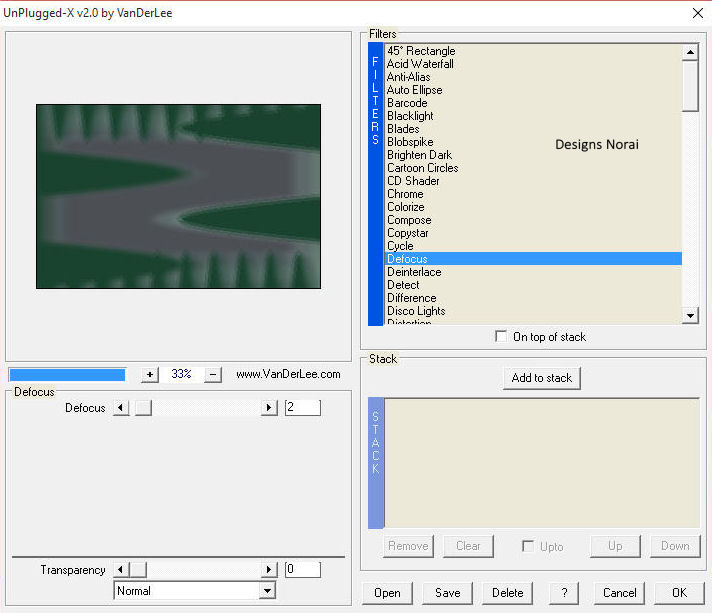Select the Acid Waterfall filter
The image size is (712, 613).
click(533, 64)
